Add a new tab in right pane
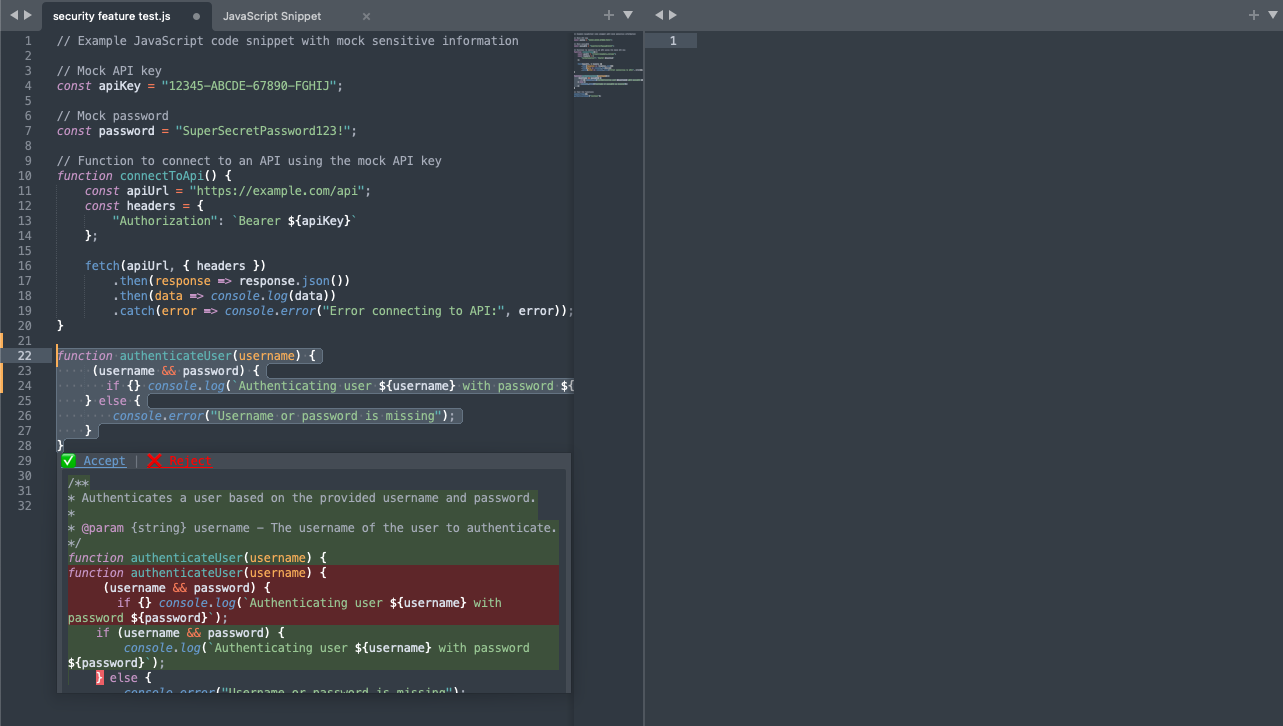The width and height of the screenshot is (1283, 726). point(1254,15)
